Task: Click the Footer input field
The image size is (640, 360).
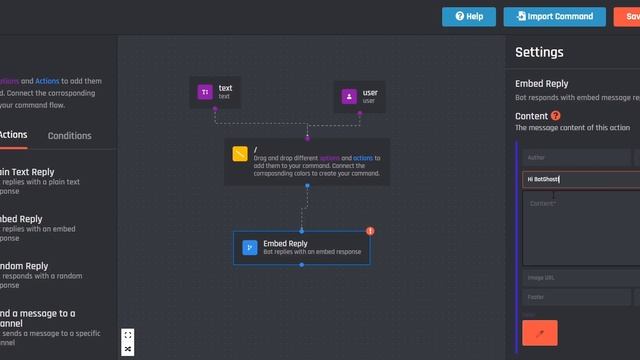Action: [577, 297]
